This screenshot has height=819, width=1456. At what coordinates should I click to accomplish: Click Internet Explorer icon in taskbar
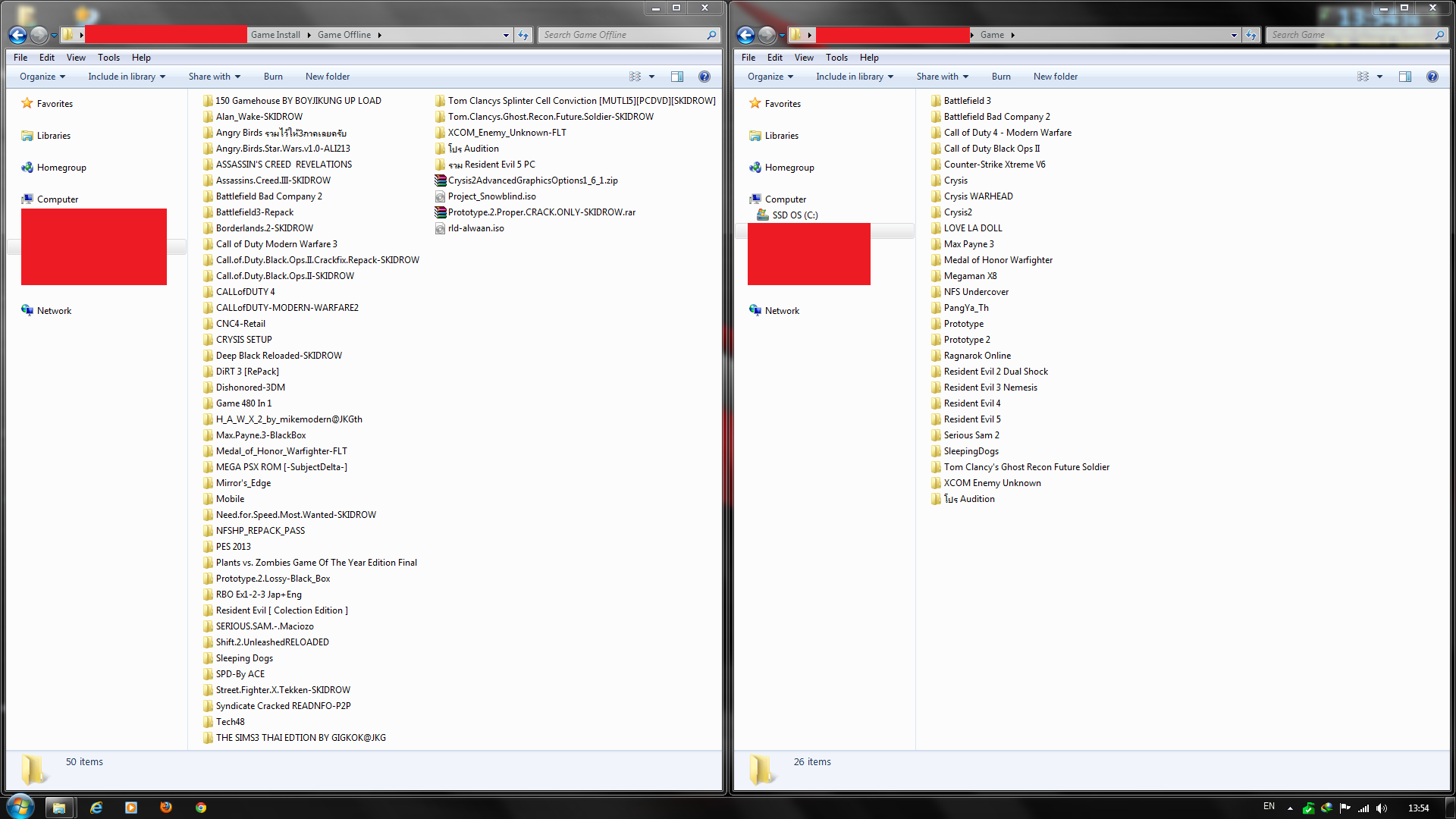(96, 808)
